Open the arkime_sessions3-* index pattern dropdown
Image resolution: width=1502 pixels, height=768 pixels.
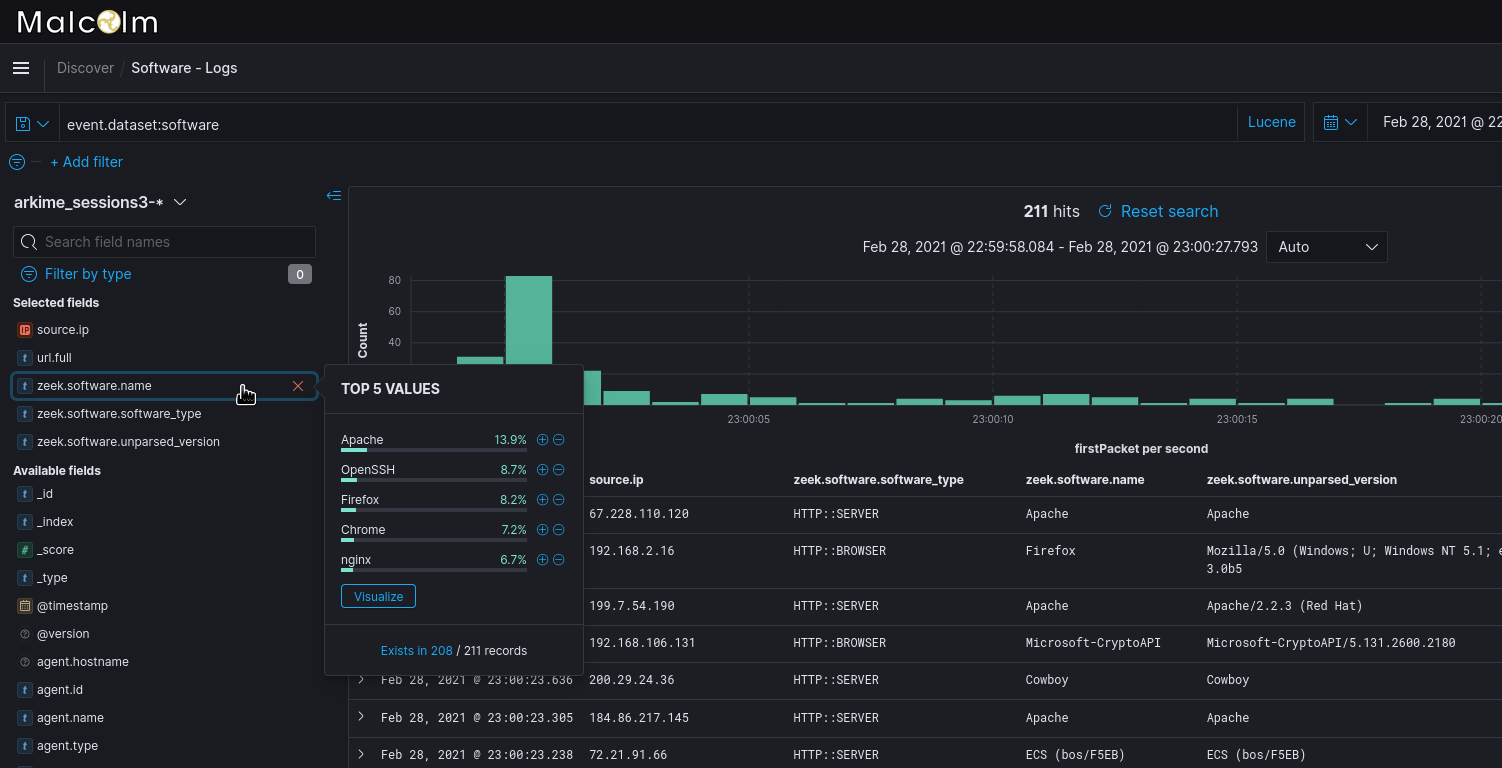click(180, 202)
